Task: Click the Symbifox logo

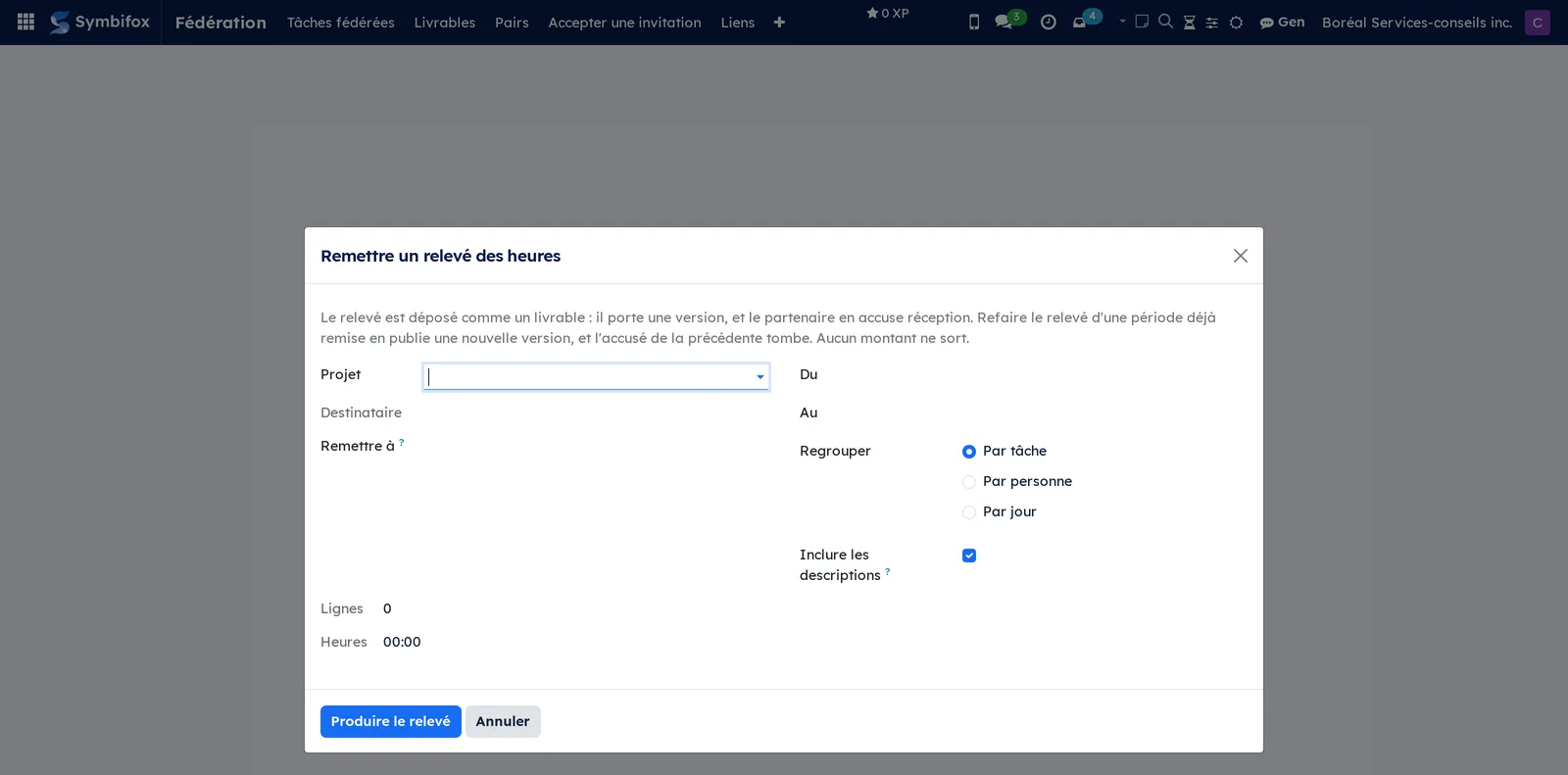Action: (x=100, y=22)
